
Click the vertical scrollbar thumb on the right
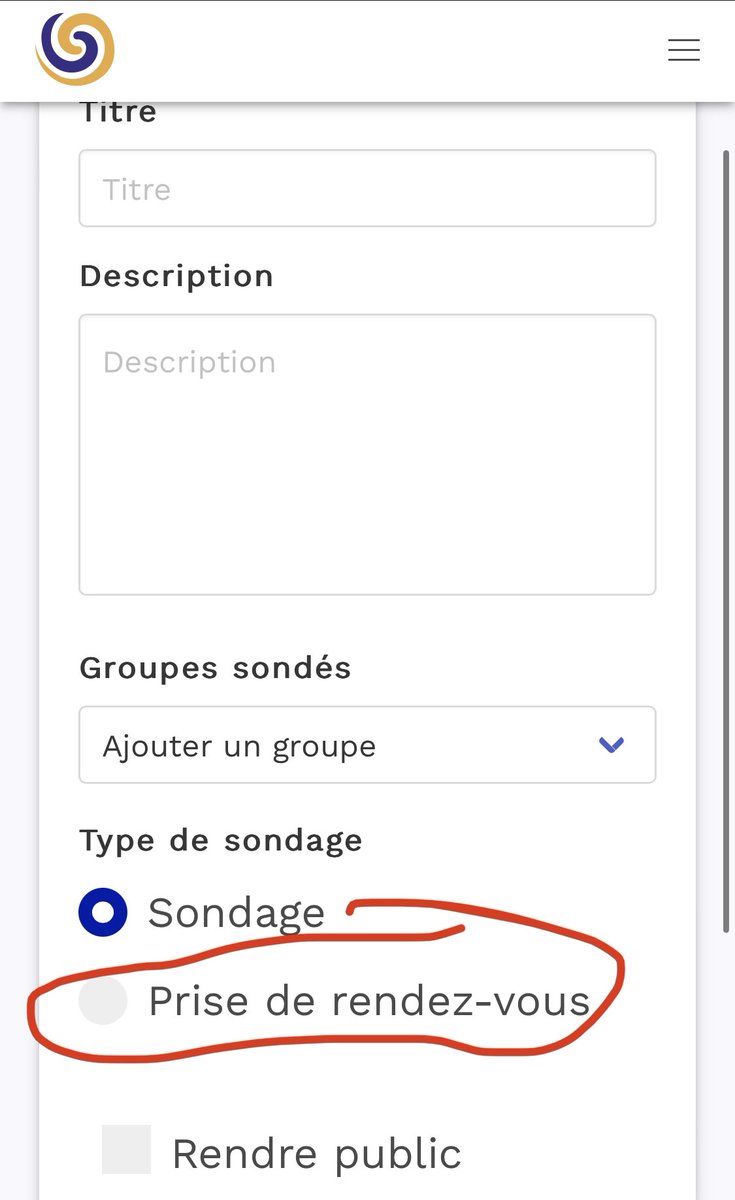click(x=726, y=540)
